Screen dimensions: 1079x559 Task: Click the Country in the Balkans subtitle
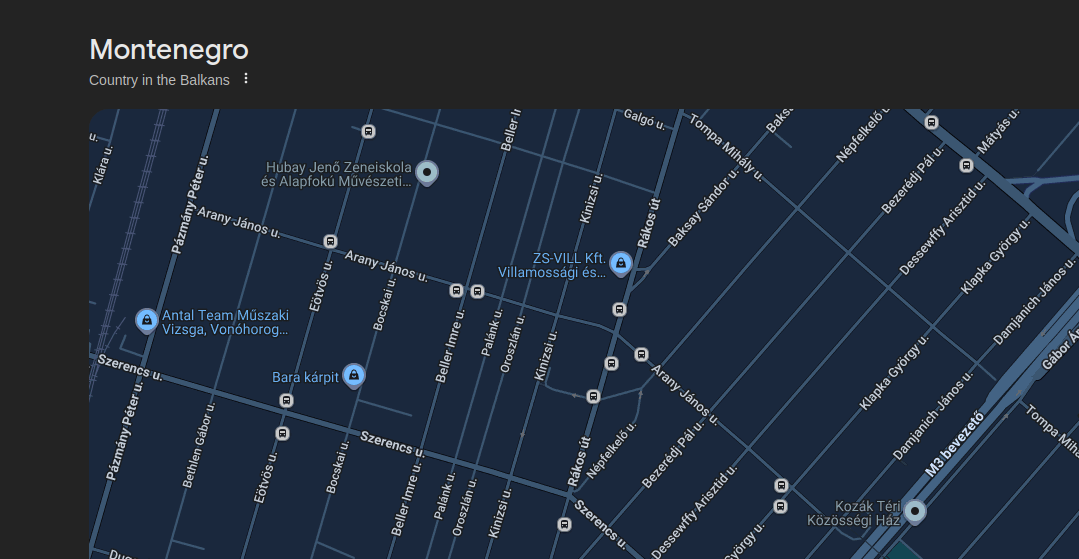click(159, 80)
